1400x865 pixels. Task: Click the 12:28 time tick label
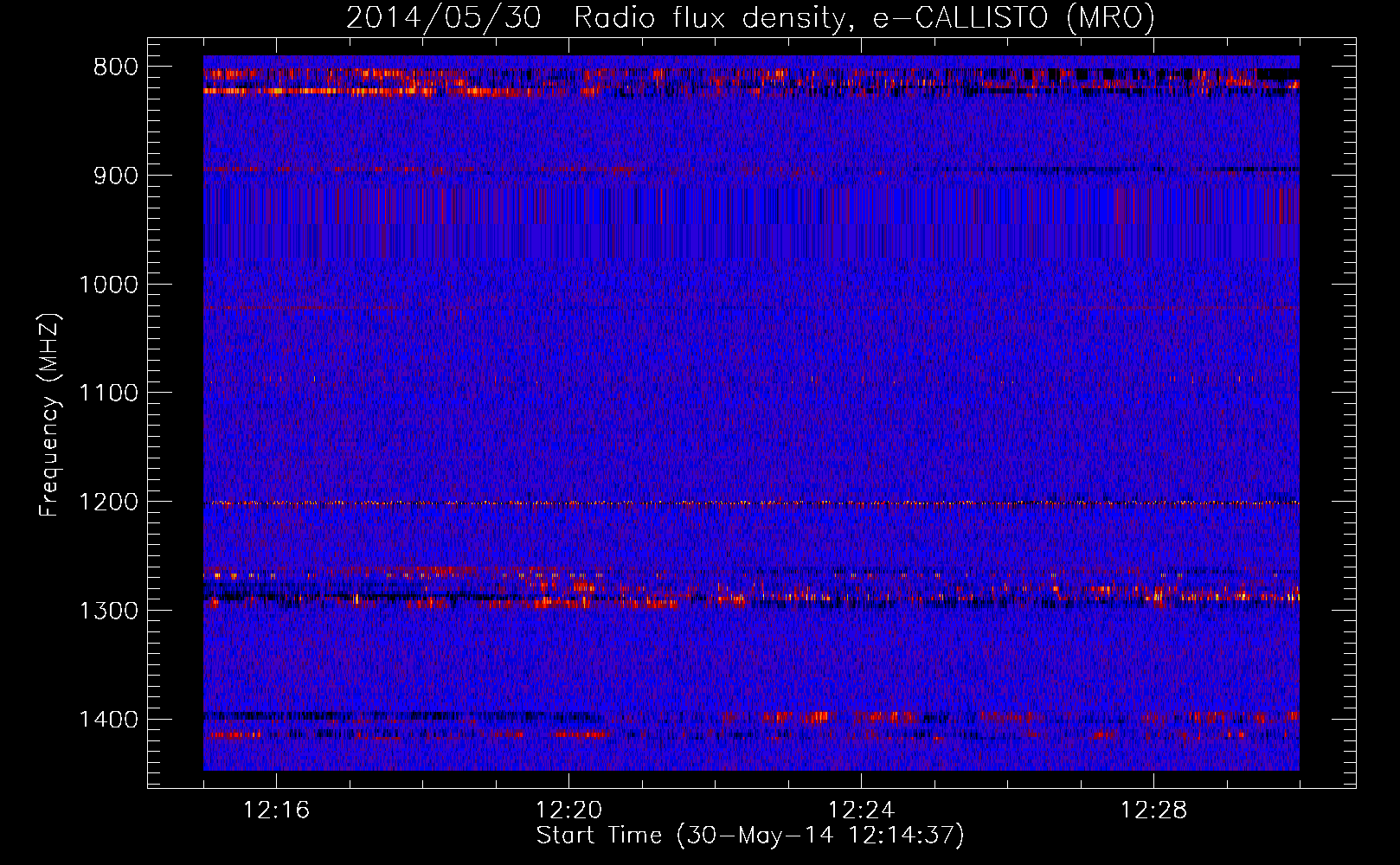pyautogui.click(x=1153, y=811)
